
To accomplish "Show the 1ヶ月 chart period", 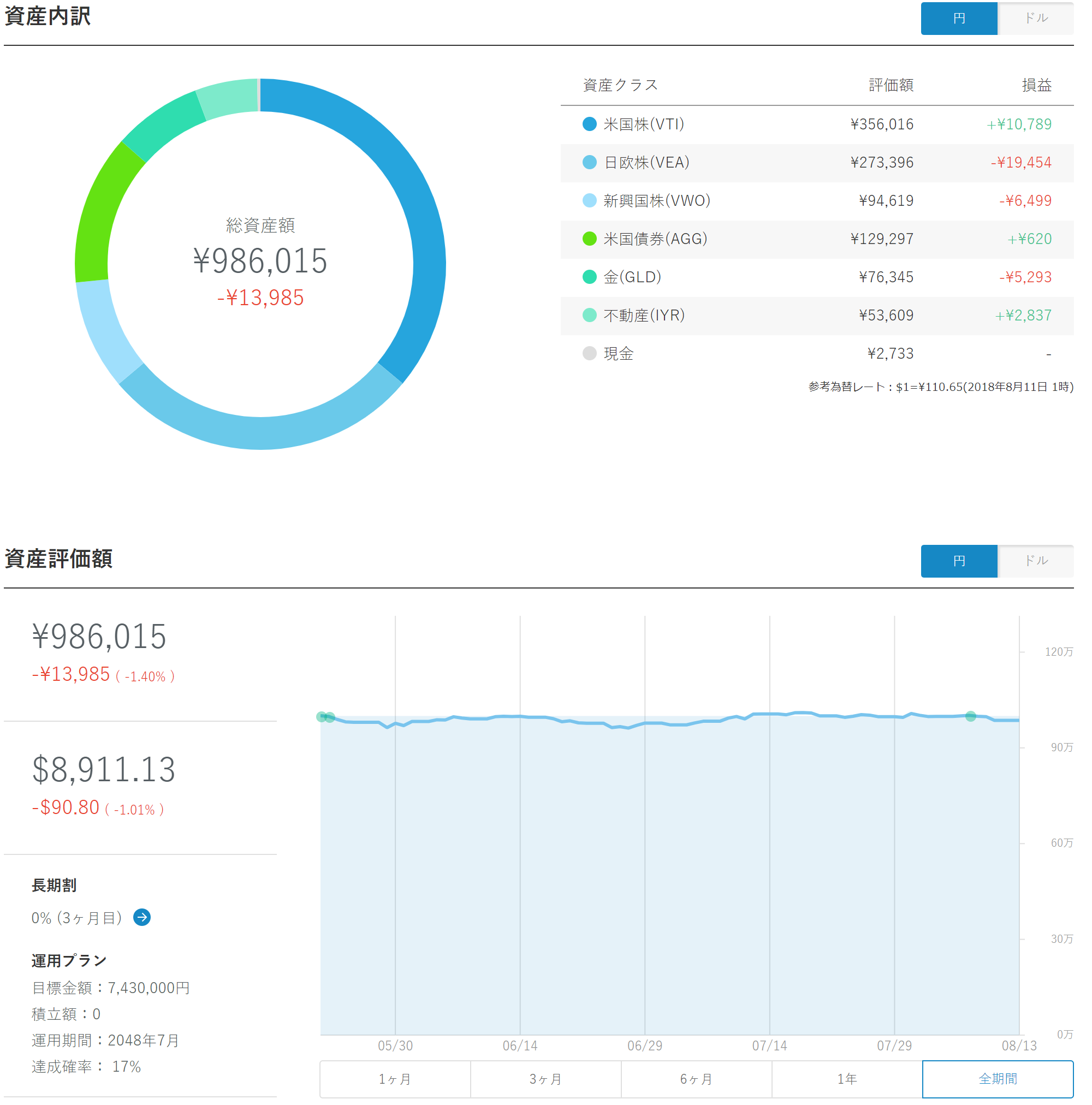I will [x=395, y=1079].
